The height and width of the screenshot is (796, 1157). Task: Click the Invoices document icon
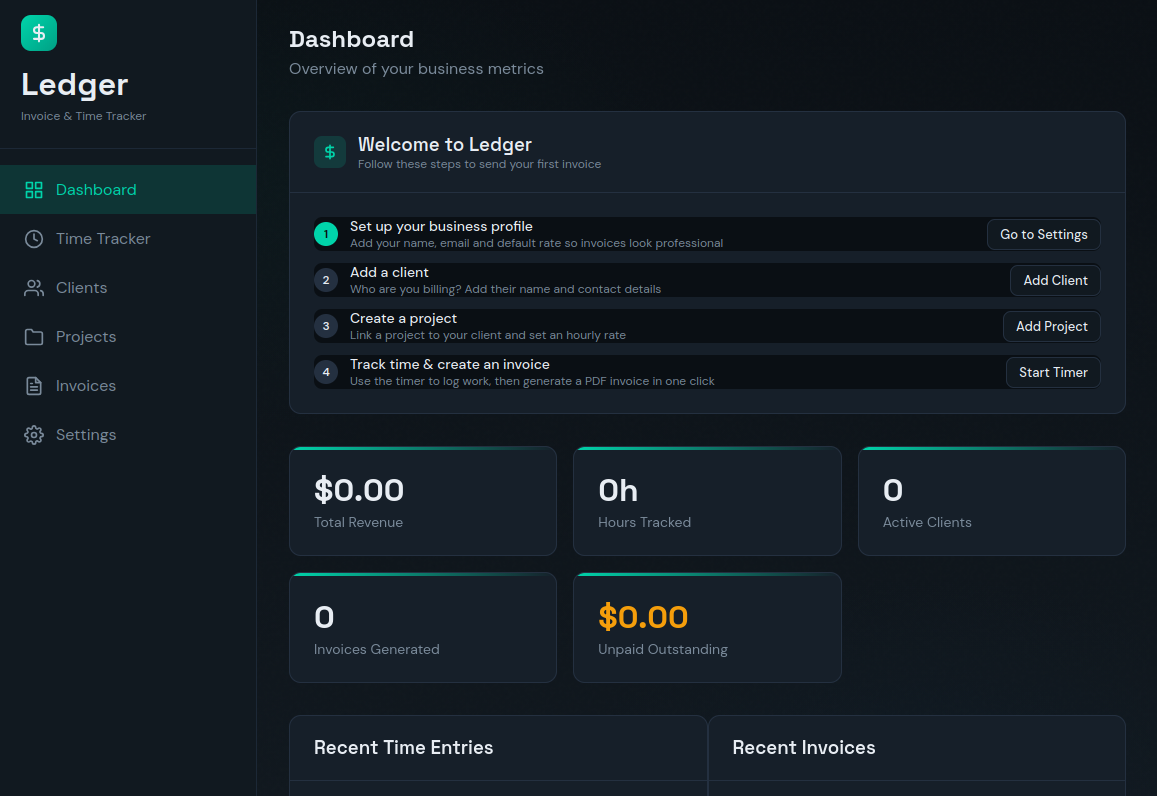pos(34,386)
